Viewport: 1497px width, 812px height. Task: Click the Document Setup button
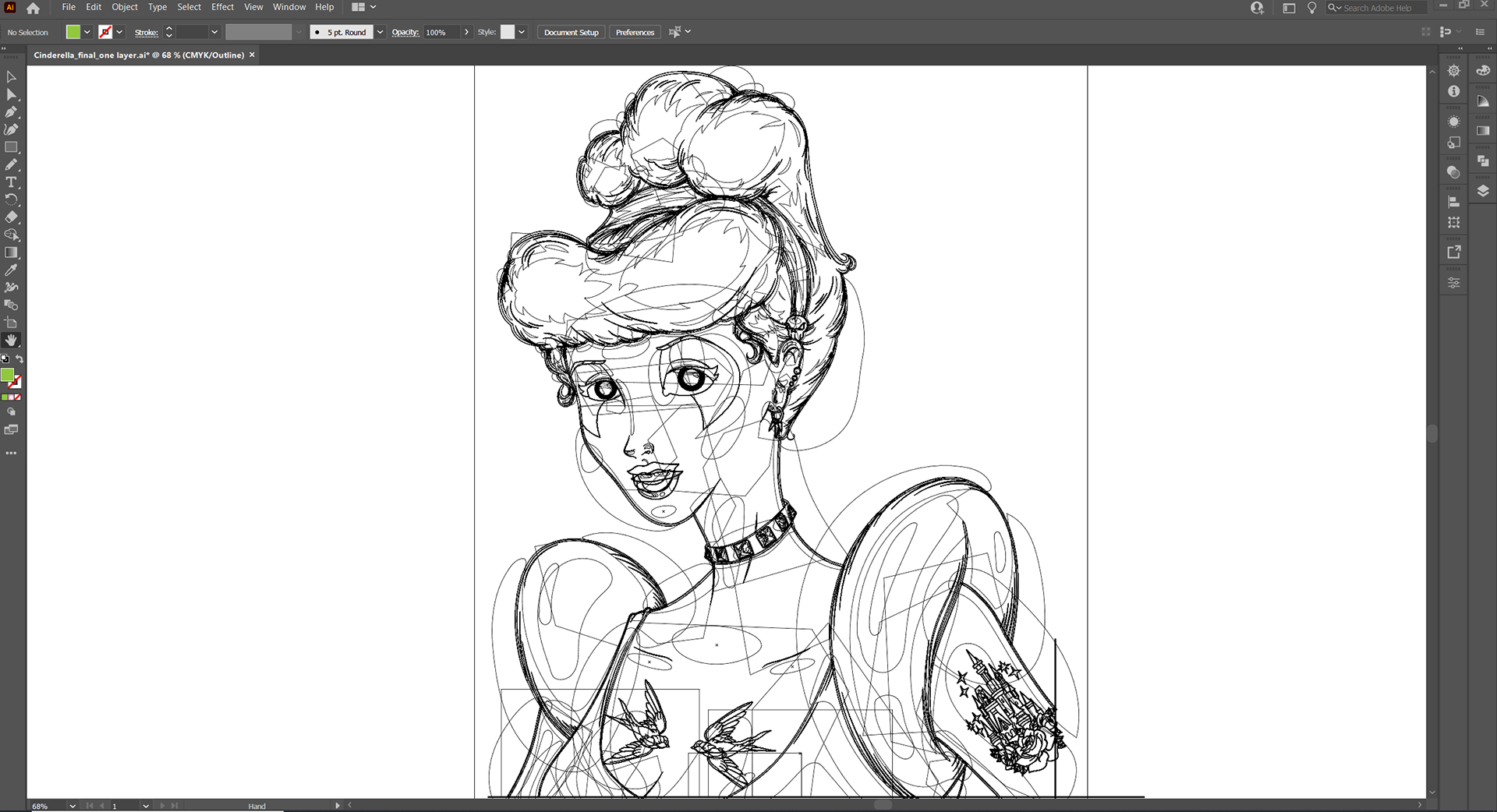tap(572, 32)
